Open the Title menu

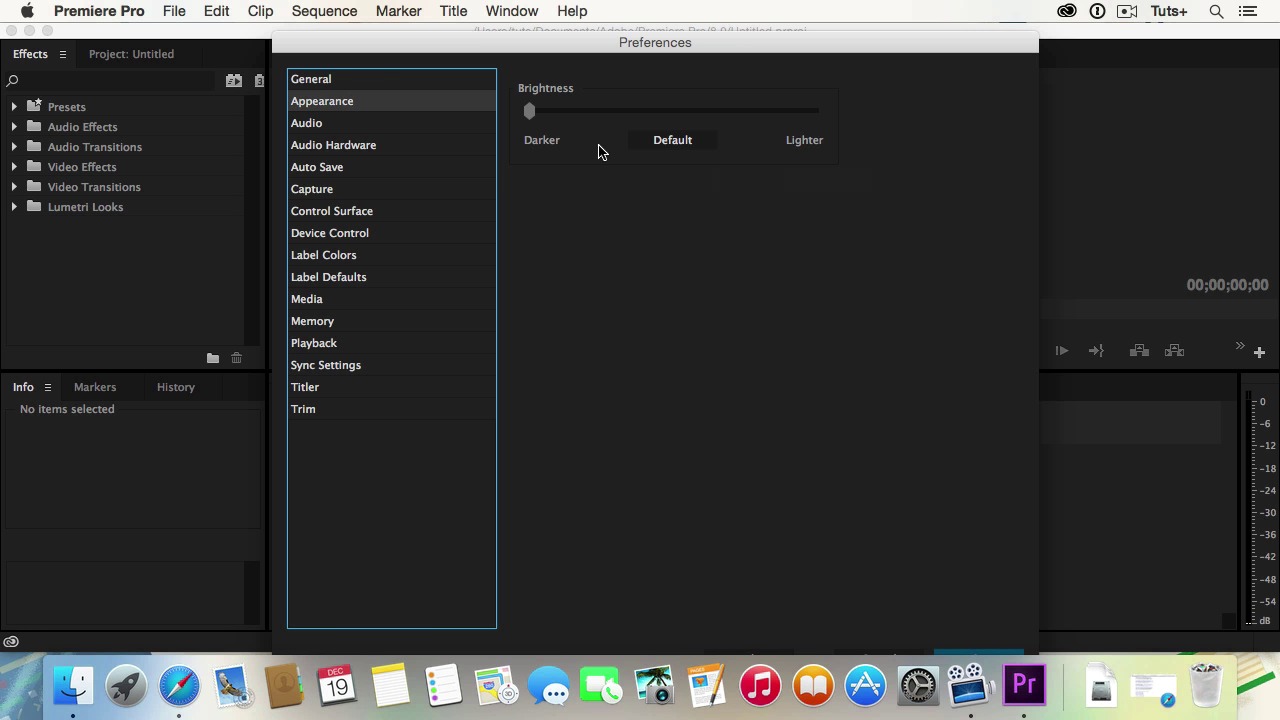tap(453, 11)
